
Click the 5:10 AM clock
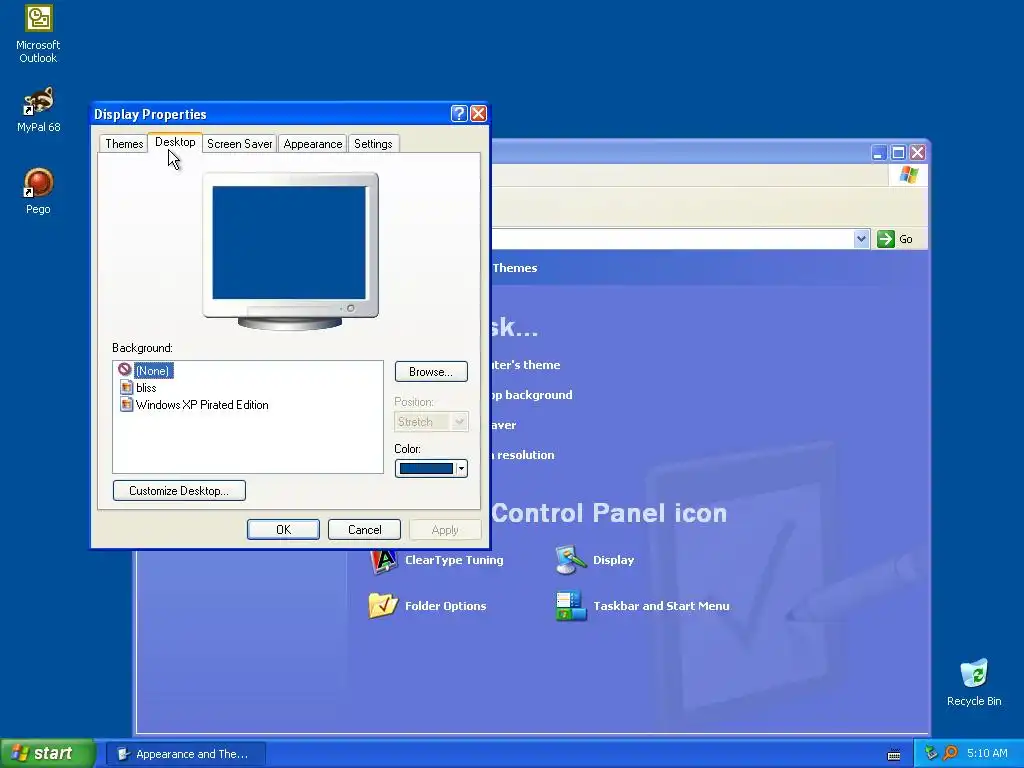click(987, 753)
